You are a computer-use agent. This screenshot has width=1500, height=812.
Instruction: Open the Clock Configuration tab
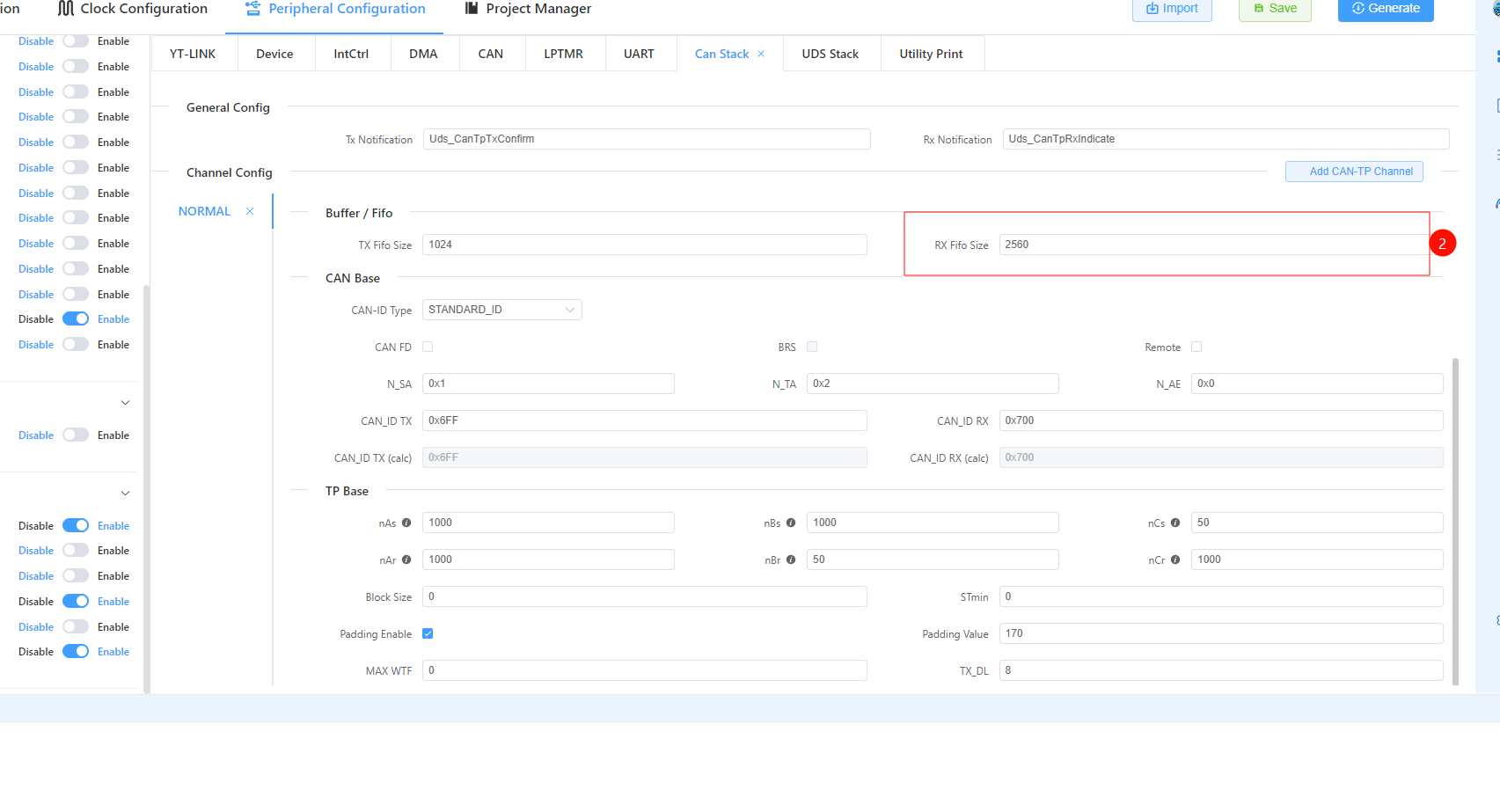133,9
